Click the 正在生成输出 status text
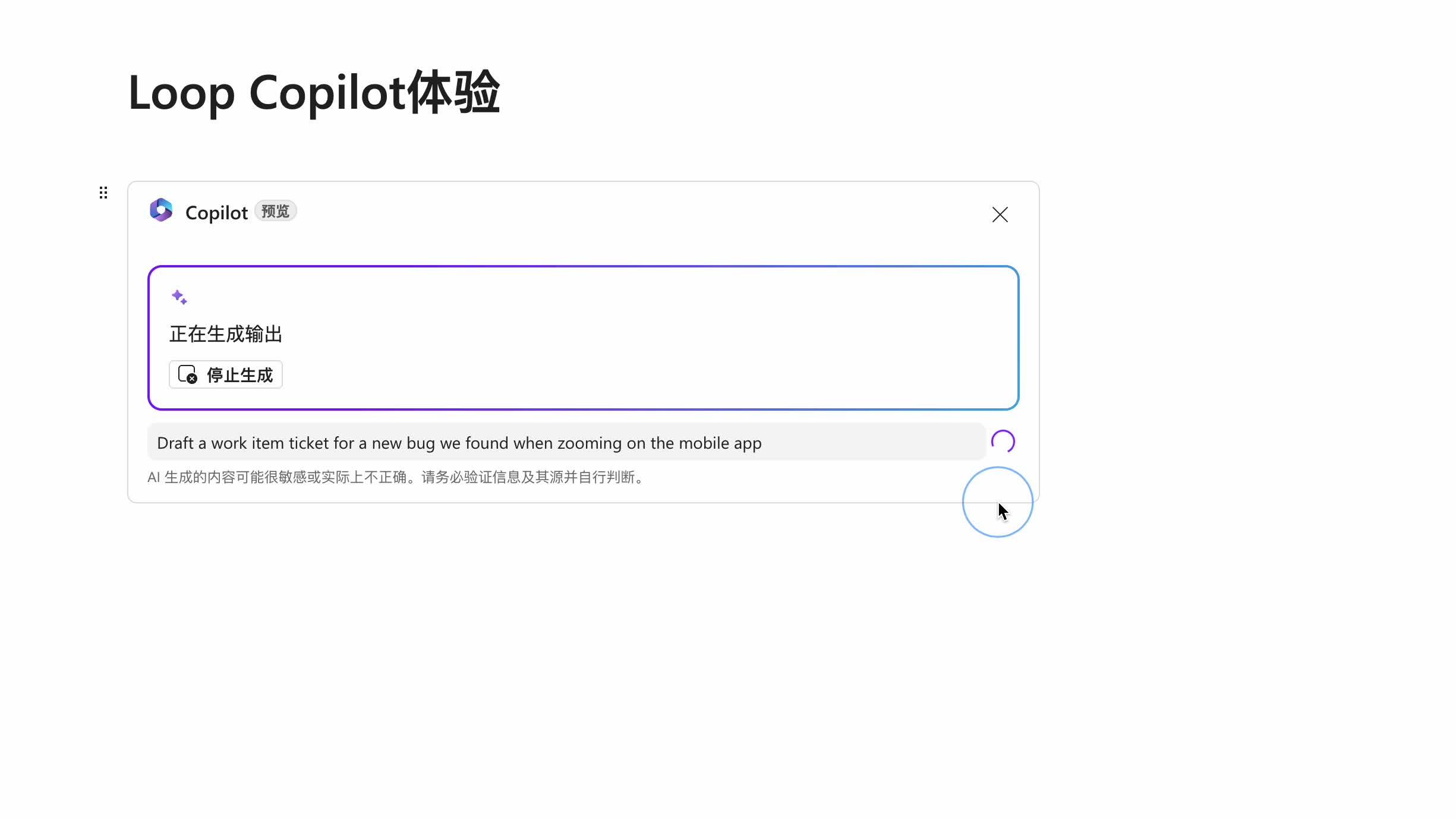The width and height of the screenshot is (1456, 819). (x=226, y=334)
